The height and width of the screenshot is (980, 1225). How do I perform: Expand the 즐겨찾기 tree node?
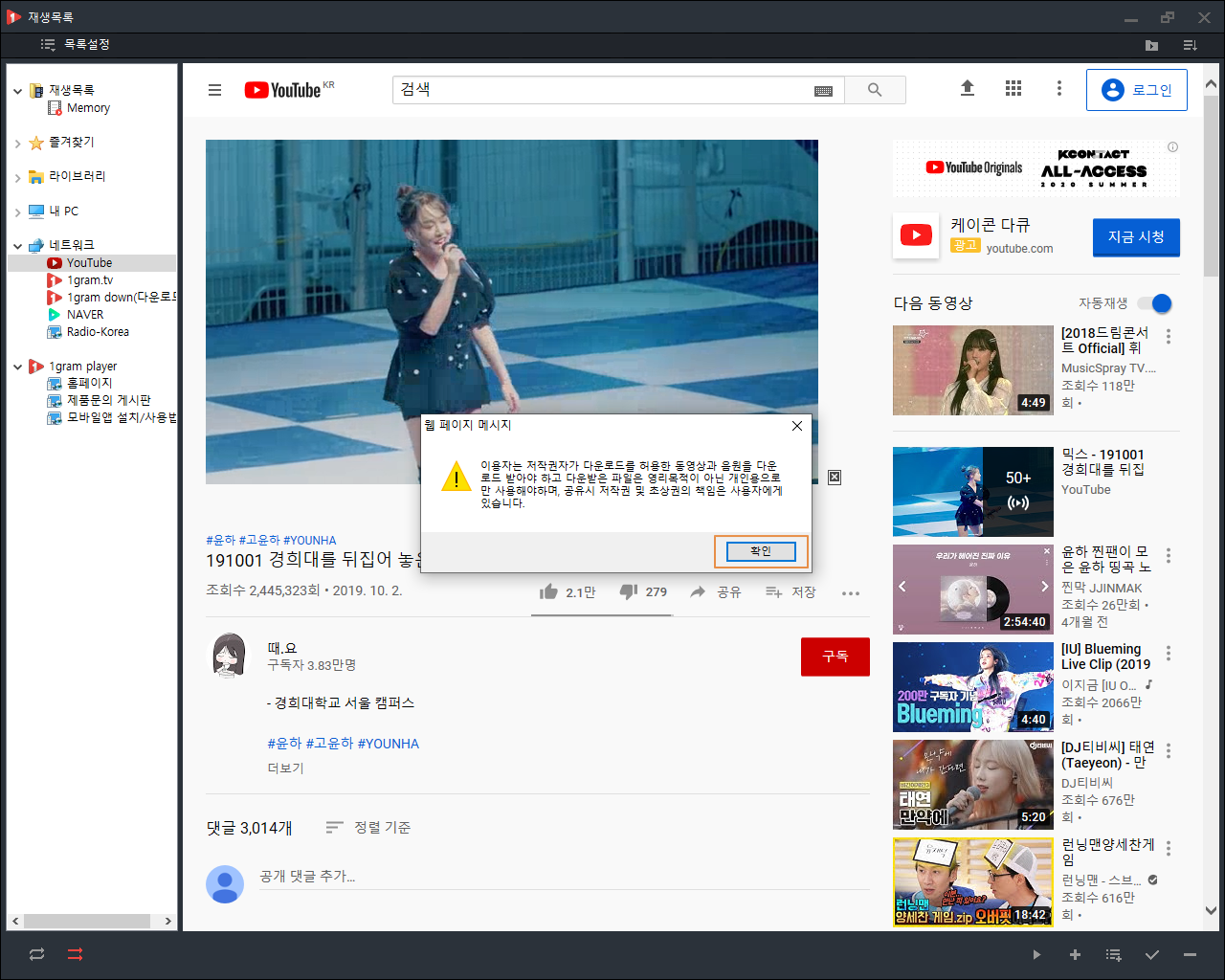[x=17, y=144]
